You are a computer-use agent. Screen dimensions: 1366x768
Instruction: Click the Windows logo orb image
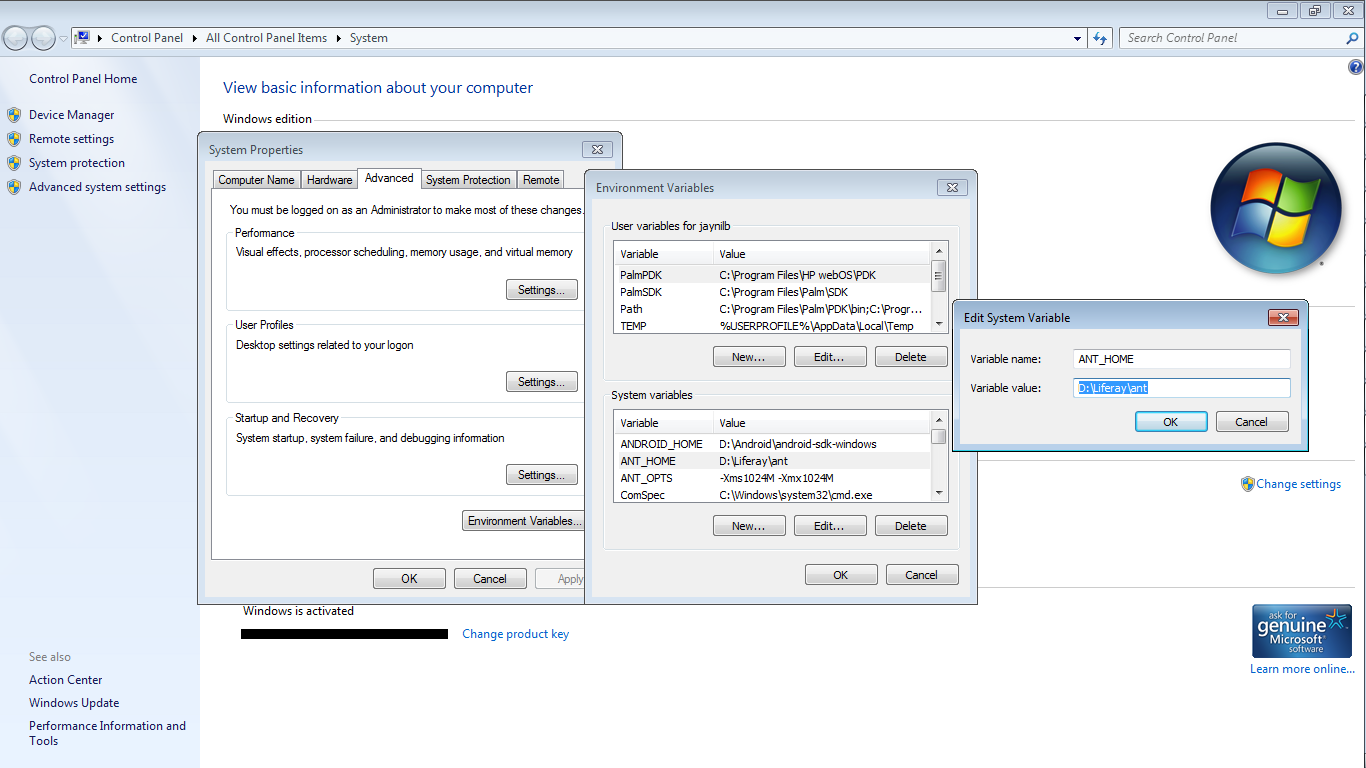pyautogui.click(x=1275, y=208)
